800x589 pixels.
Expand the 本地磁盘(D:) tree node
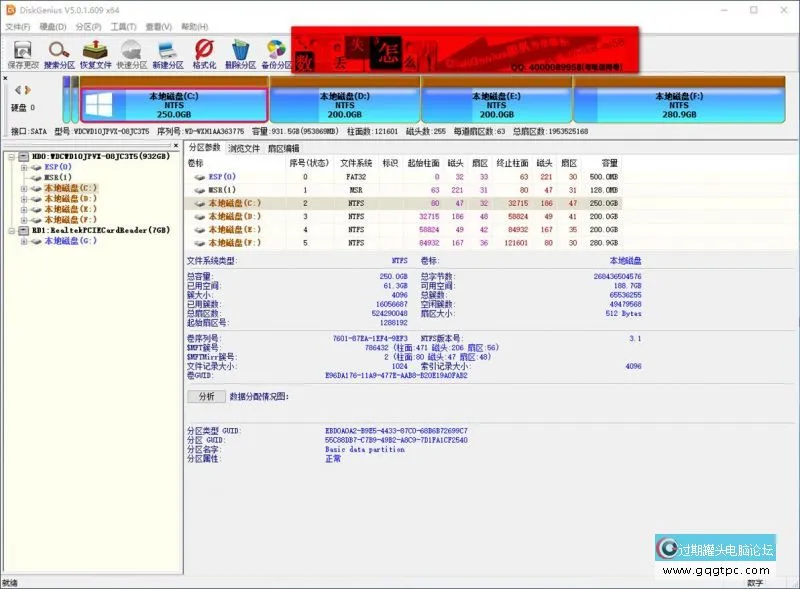23,199
